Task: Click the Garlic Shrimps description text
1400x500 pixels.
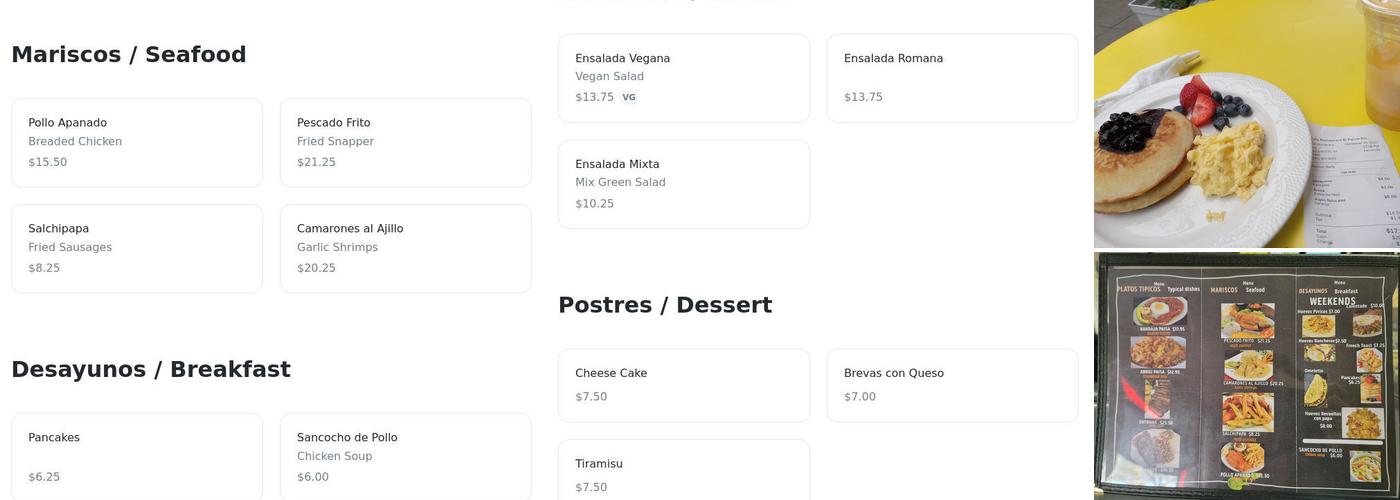Action: 337,247
